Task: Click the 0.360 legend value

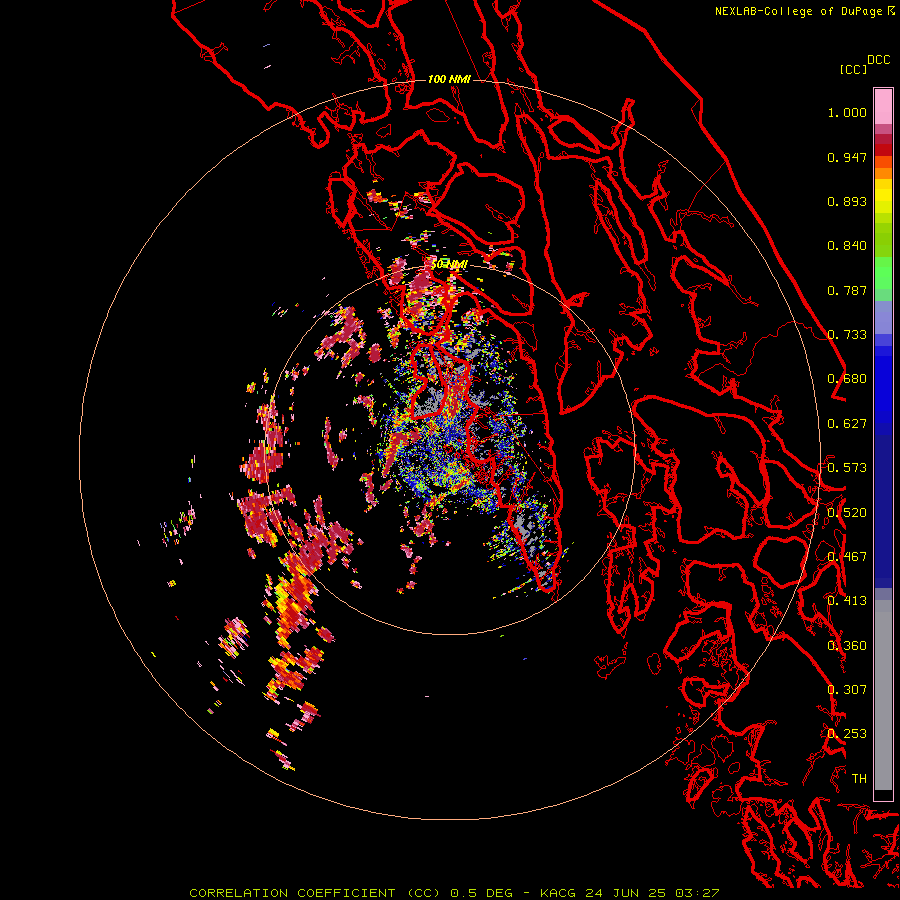Action: 847,646
